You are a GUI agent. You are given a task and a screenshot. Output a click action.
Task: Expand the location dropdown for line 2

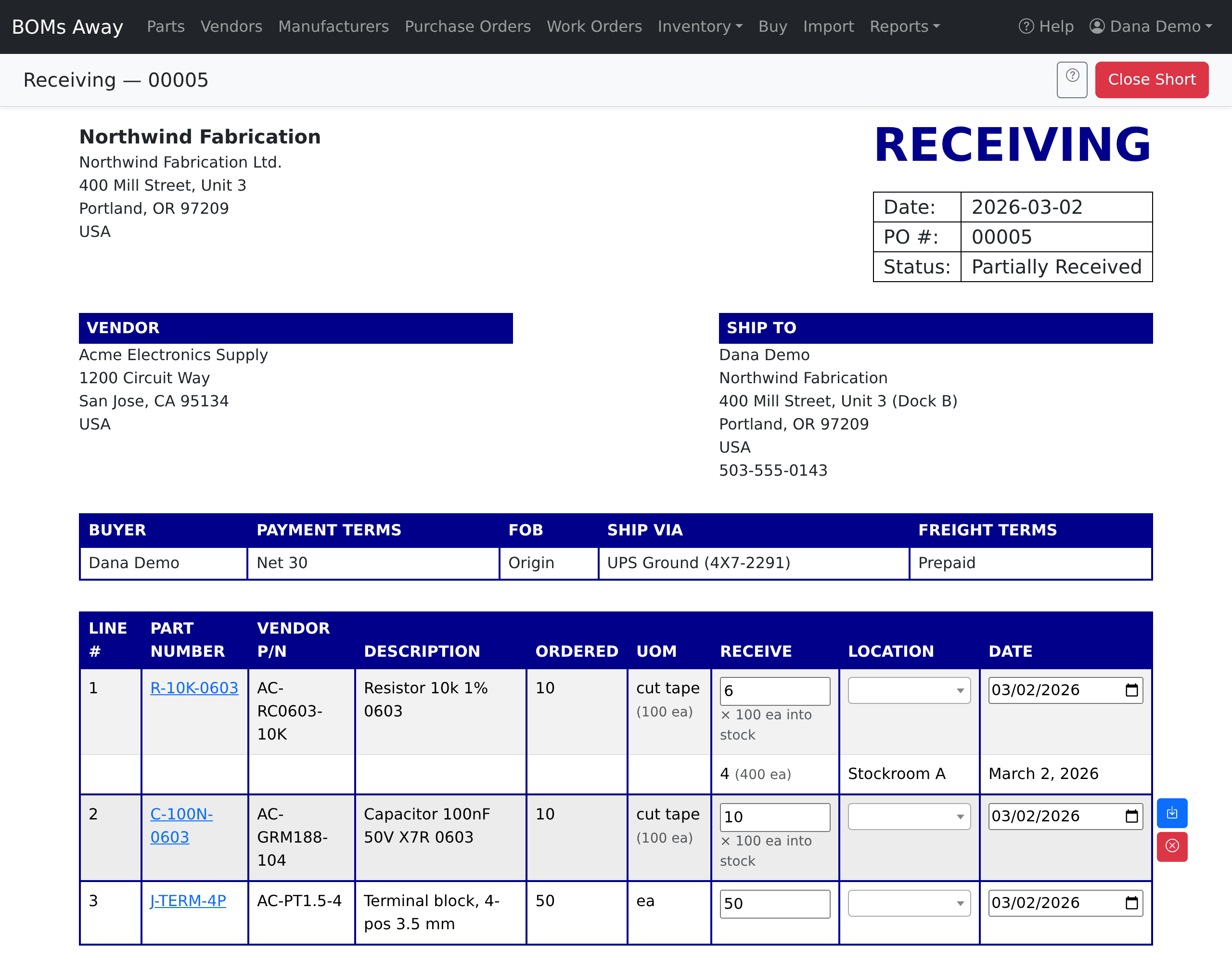pos(909,817)
